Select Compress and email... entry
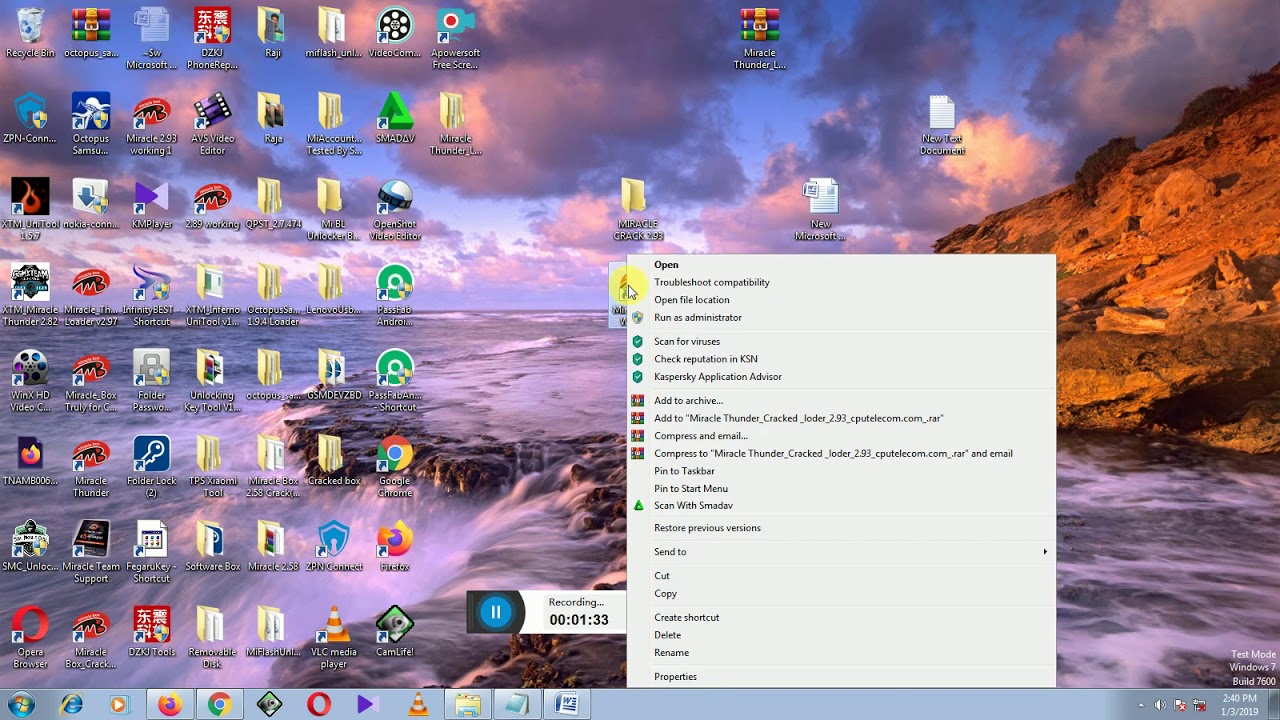Screen dimensions: 1280x720 pos(841,436)
